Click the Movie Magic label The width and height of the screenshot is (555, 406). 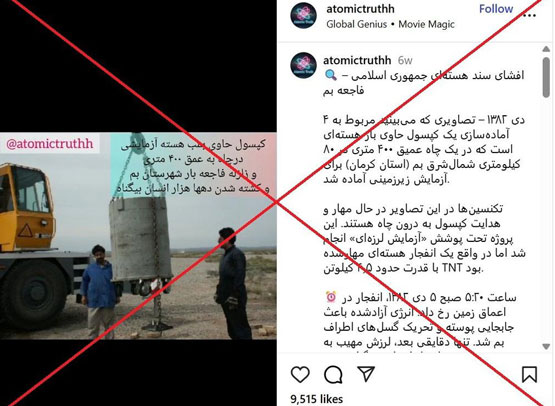(426, 24)
